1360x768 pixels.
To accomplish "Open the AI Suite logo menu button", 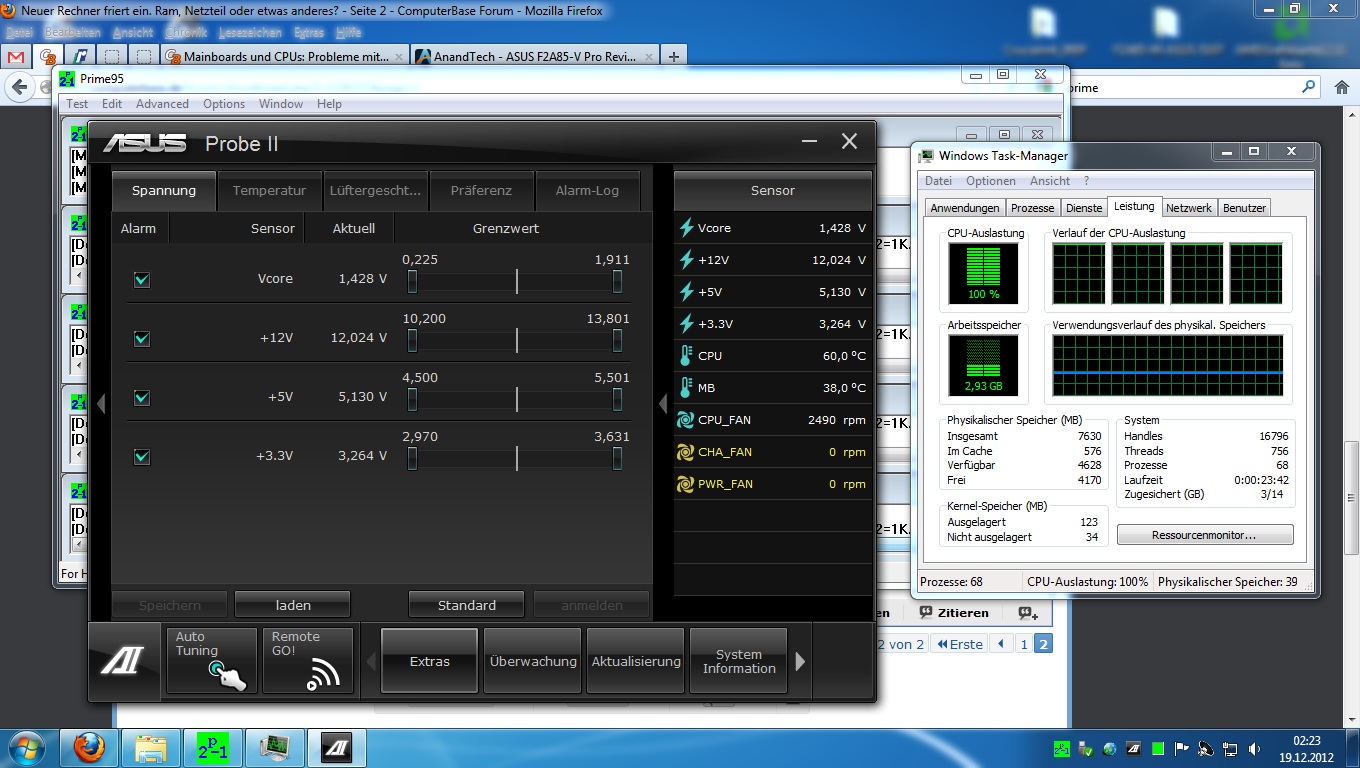I will 126,661.
